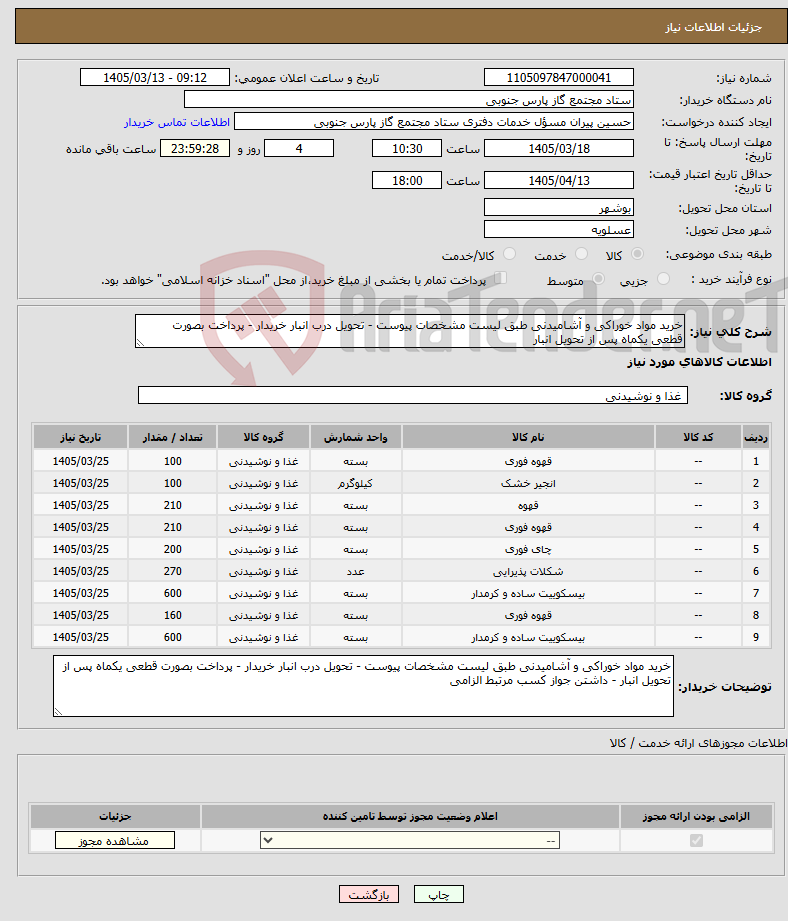Viewport: 788px width, 921px height.
Task: Click the quantity 270 cell
Action: [x=173, y=572]
